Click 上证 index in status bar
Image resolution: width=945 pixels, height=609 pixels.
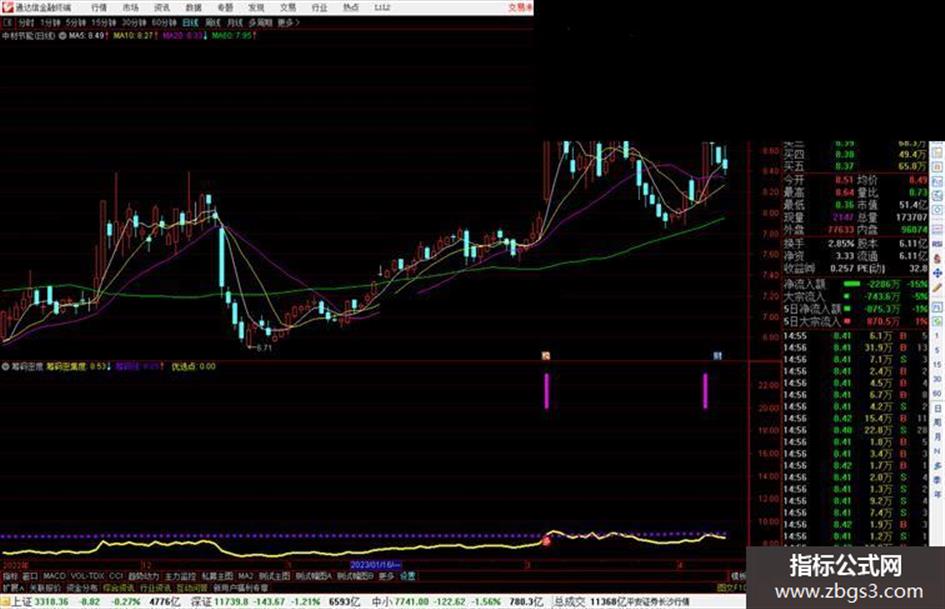[22, 602]
